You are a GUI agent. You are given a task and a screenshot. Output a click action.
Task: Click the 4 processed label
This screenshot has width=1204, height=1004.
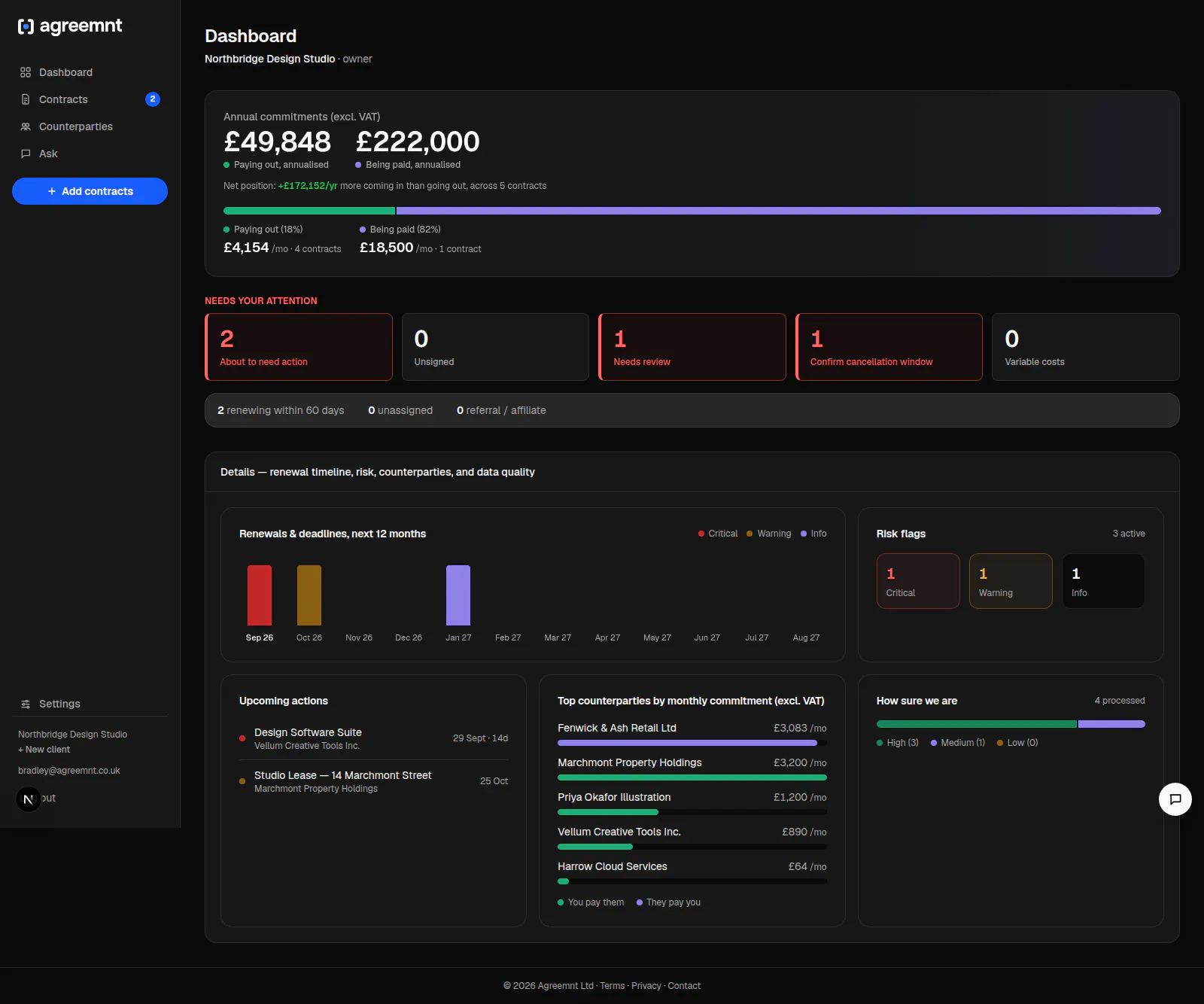coord(1120,701)
